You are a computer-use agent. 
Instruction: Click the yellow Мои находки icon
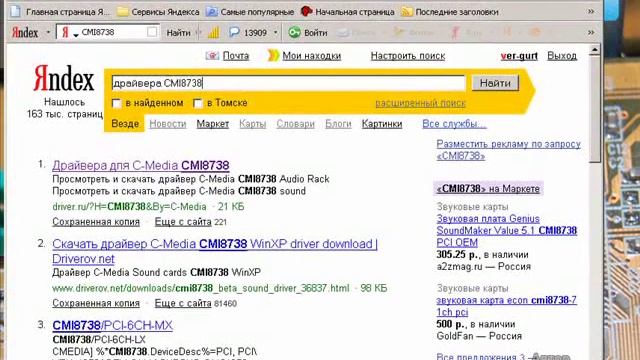273,56
